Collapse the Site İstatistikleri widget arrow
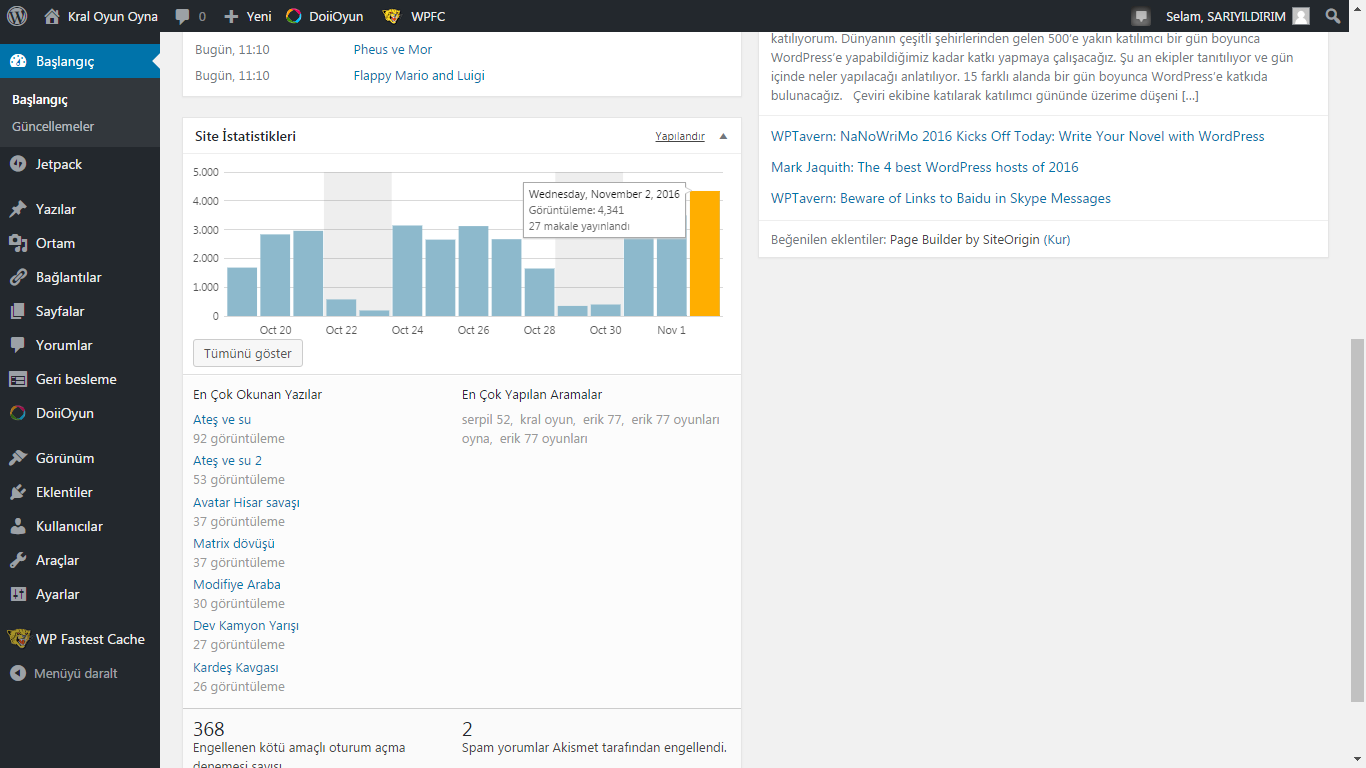Viewport: 1366px width, 768px height. 723,136
